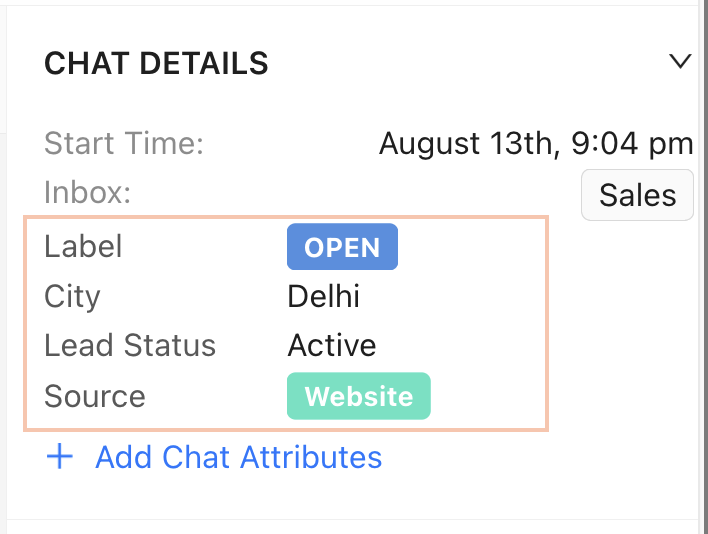The image size is (708, 534).
Task: Click the OPEN label badge
Action: [x=342, y=247]
